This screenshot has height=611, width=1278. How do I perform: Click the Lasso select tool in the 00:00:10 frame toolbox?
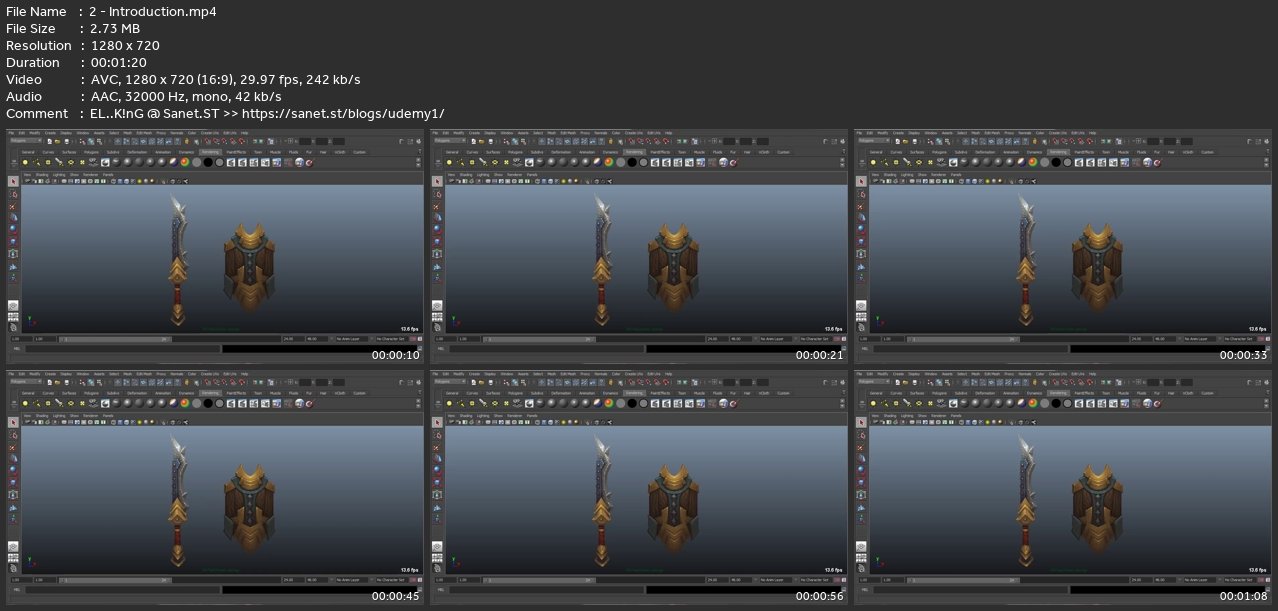[x=13, y=193]
